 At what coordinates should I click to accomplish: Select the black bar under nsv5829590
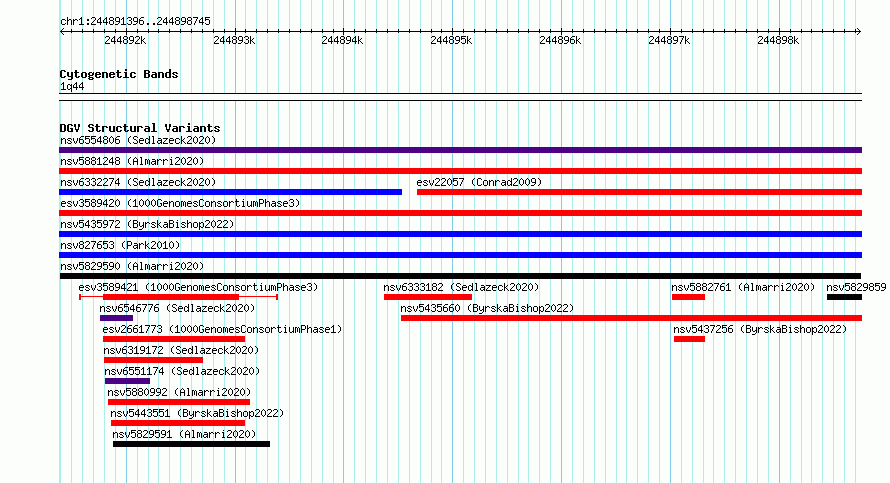click(x=460, y=276)
